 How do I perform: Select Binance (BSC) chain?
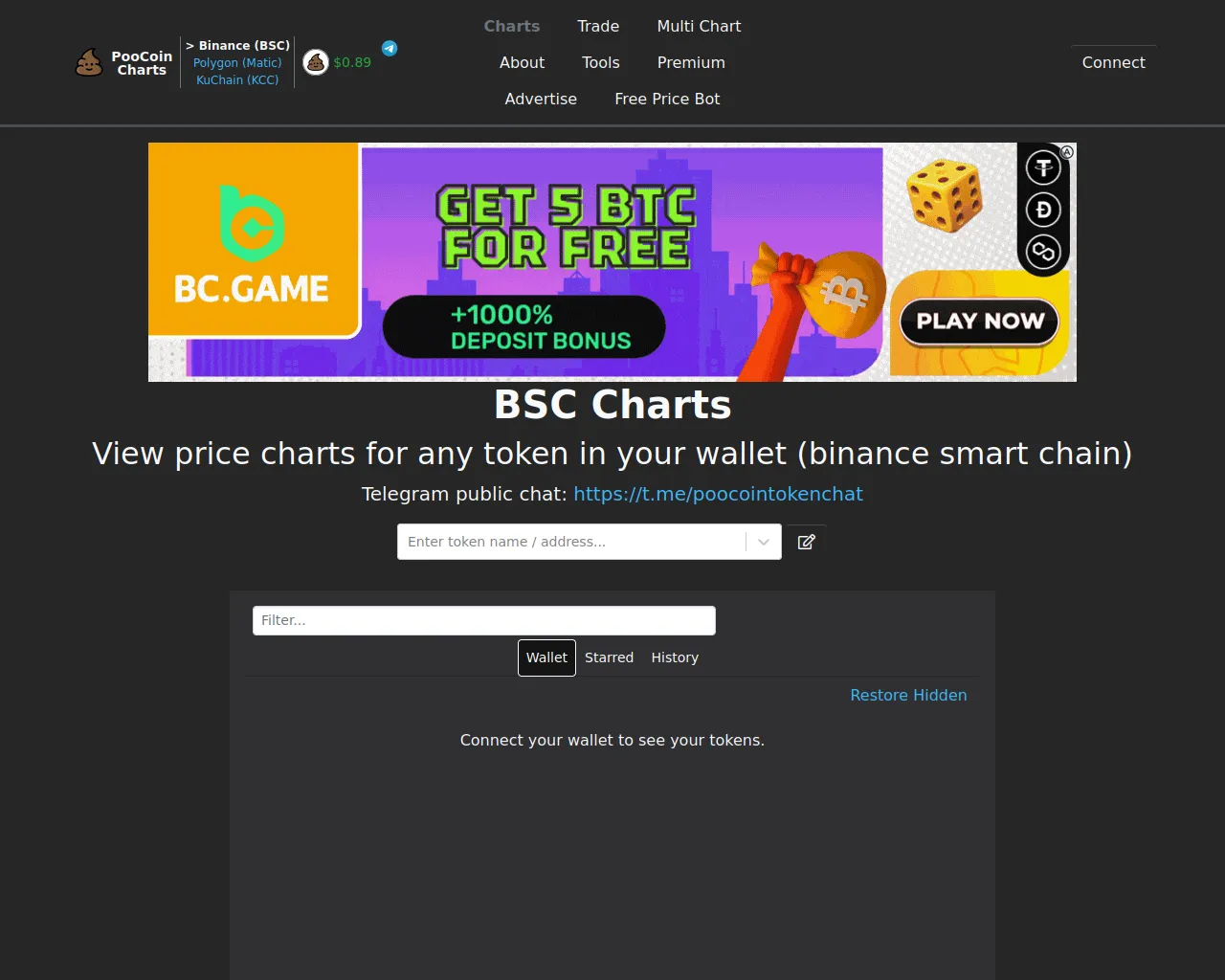click(x=239, y=45)
